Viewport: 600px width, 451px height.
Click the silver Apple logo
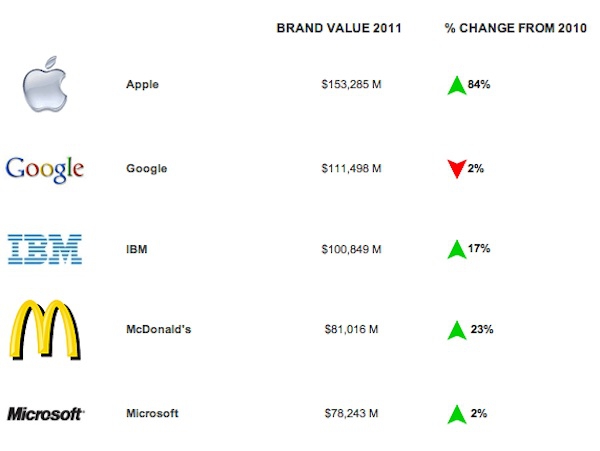pyautogui.click(x=45, y=84)
